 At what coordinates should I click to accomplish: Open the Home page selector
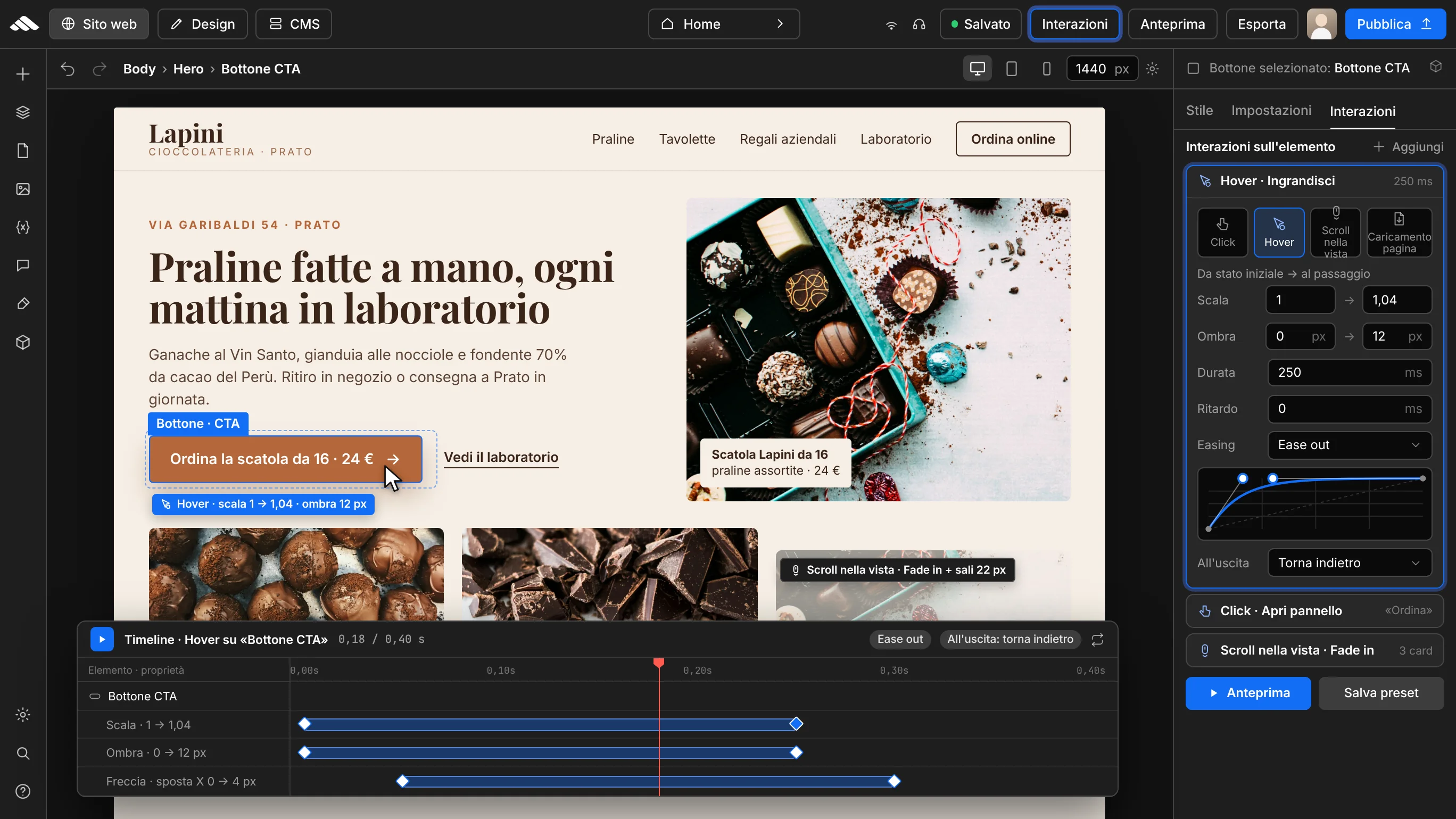pyautogui.click(x=724, y=24)
